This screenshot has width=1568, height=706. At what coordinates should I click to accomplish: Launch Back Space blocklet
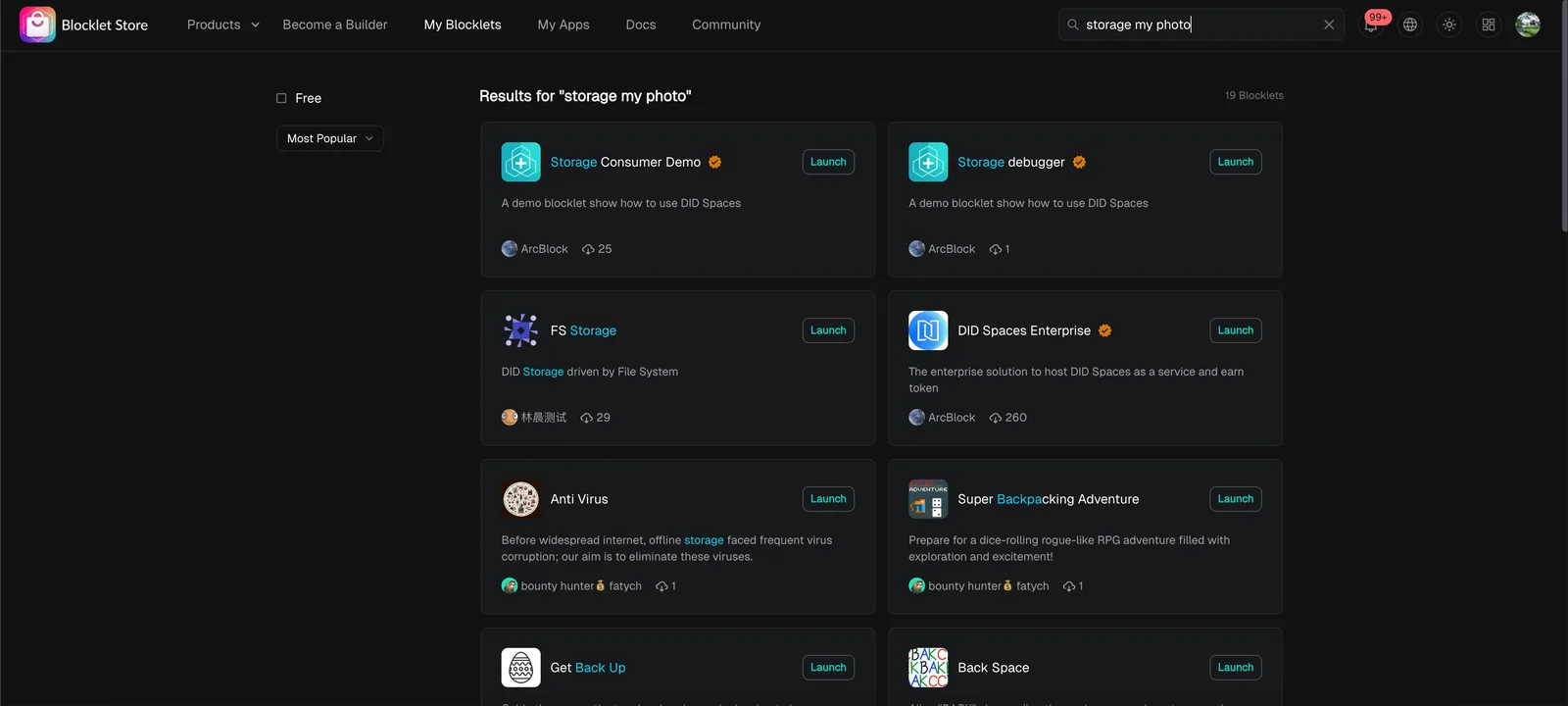pyautogui.click(x=1236, y=668)
